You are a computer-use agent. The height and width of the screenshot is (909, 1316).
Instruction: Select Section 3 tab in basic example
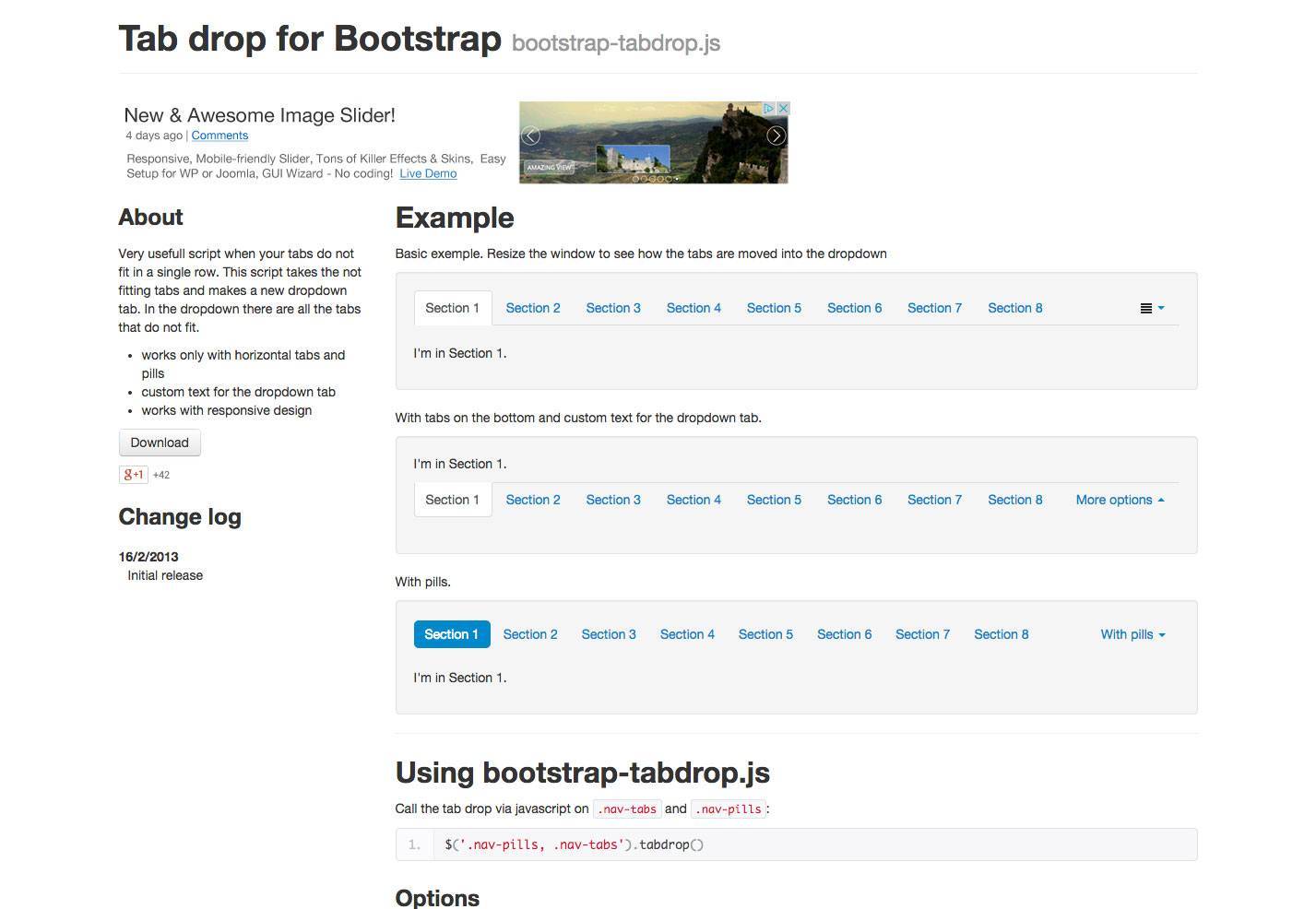pyautogui.click(x=613, y=308)
